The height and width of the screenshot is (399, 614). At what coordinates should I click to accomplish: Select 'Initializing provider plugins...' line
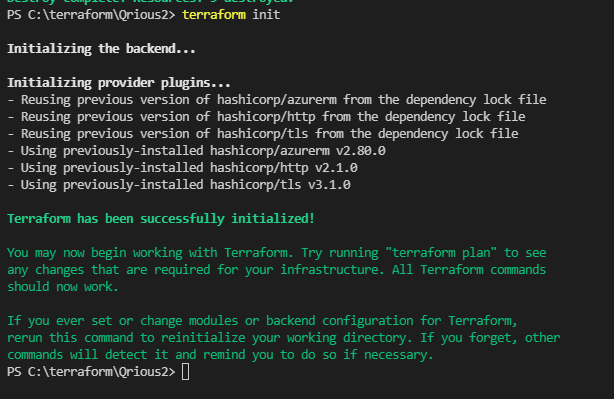click(x=119, y=83)
